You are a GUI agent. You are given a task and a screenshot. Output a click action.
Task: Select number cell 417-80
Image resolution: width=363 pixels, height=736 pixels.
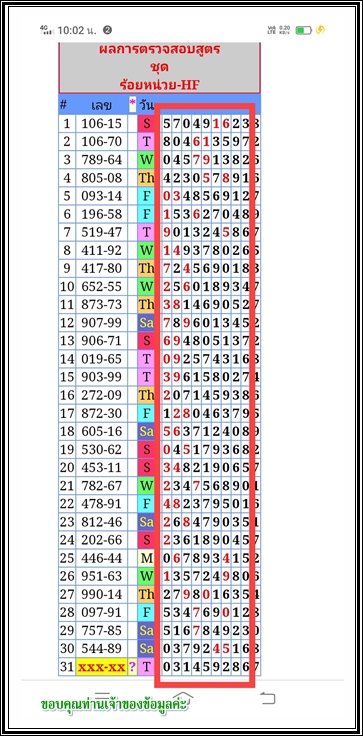point(101,268)
